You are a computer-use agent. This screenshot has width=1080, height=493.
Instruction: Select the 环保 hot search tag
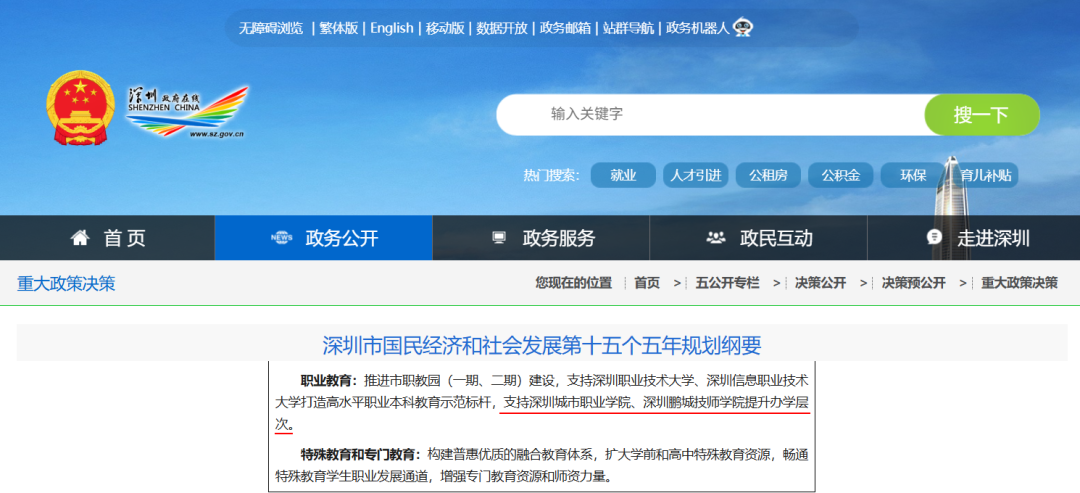click(913, 175)
